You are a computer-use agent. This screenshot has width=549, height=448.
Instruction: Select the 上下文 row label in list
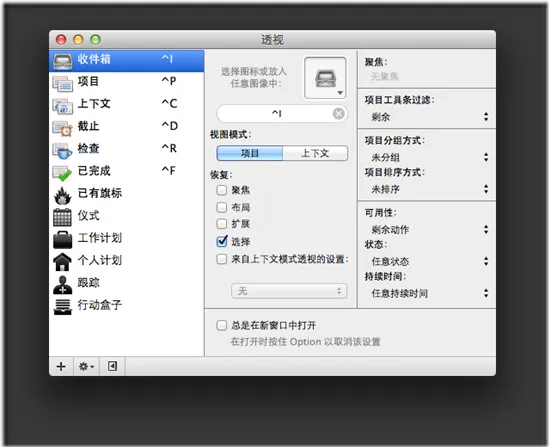pyautogui.click(x=94, y=104)
